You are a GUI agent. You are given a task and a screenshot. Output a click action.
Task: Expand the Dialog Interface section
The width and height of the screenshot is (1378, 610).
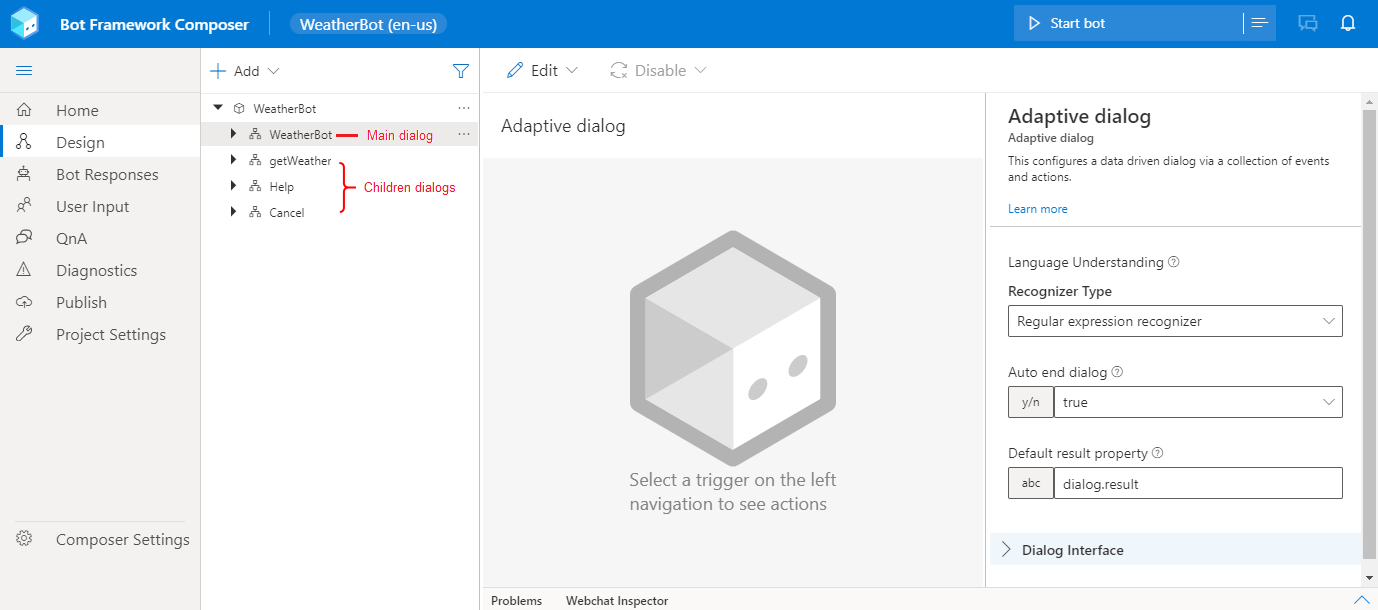coord(1175,550)
